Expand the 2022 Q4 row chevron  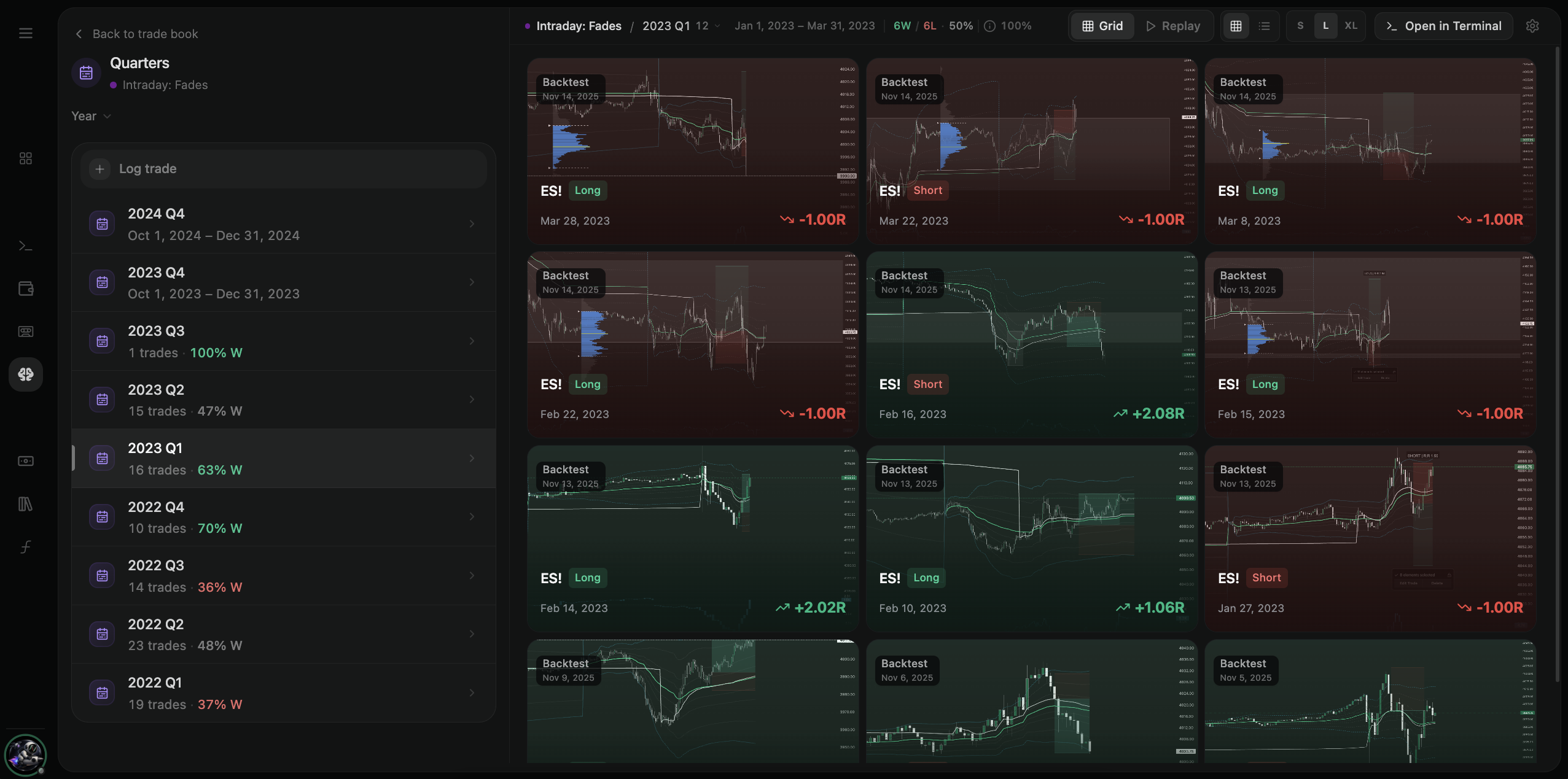point(472,517)
